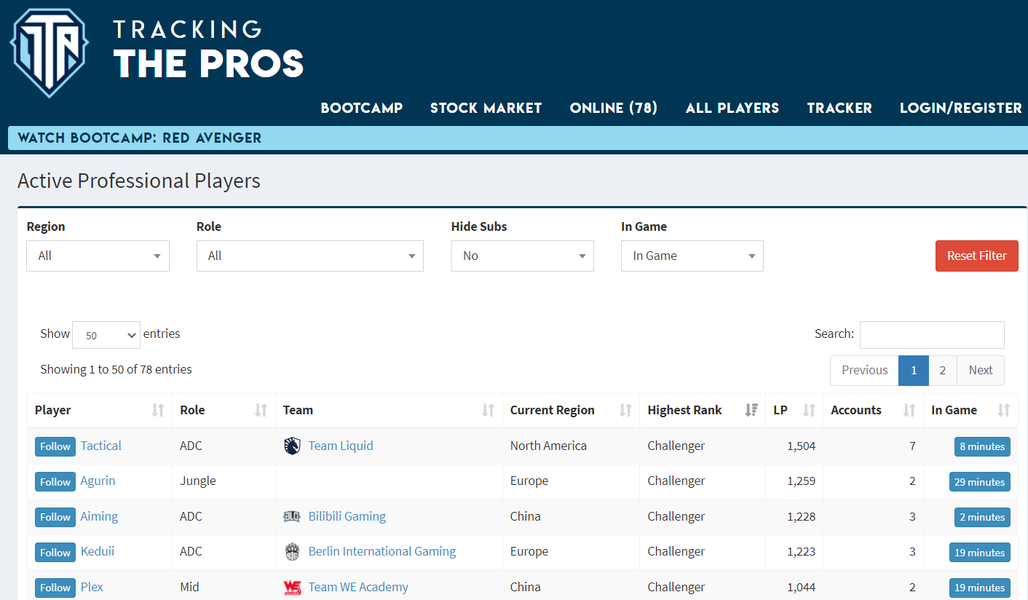1028x600 pixels.
Task: Open the Bootcamp menu
Action: [362, 108]
